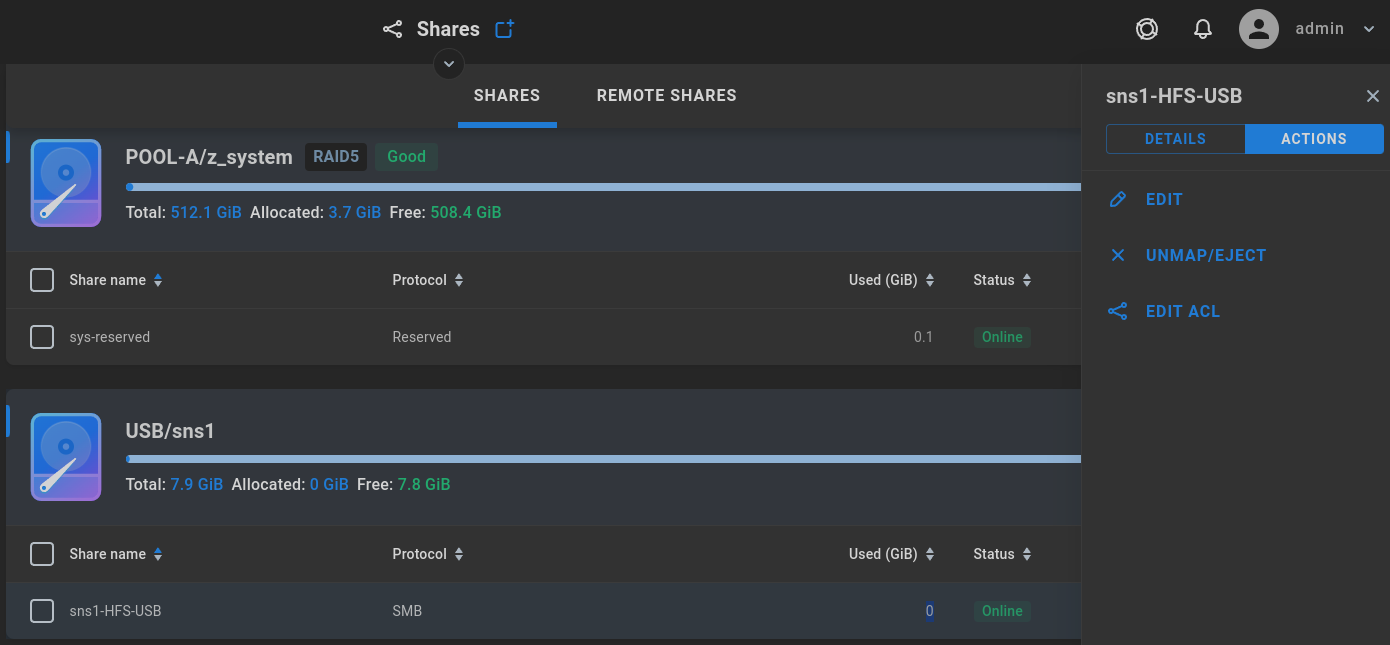This screenshot has width=1390, height=645.
Task: Click the sys-reserved share name
Action: tap(110, 337)
